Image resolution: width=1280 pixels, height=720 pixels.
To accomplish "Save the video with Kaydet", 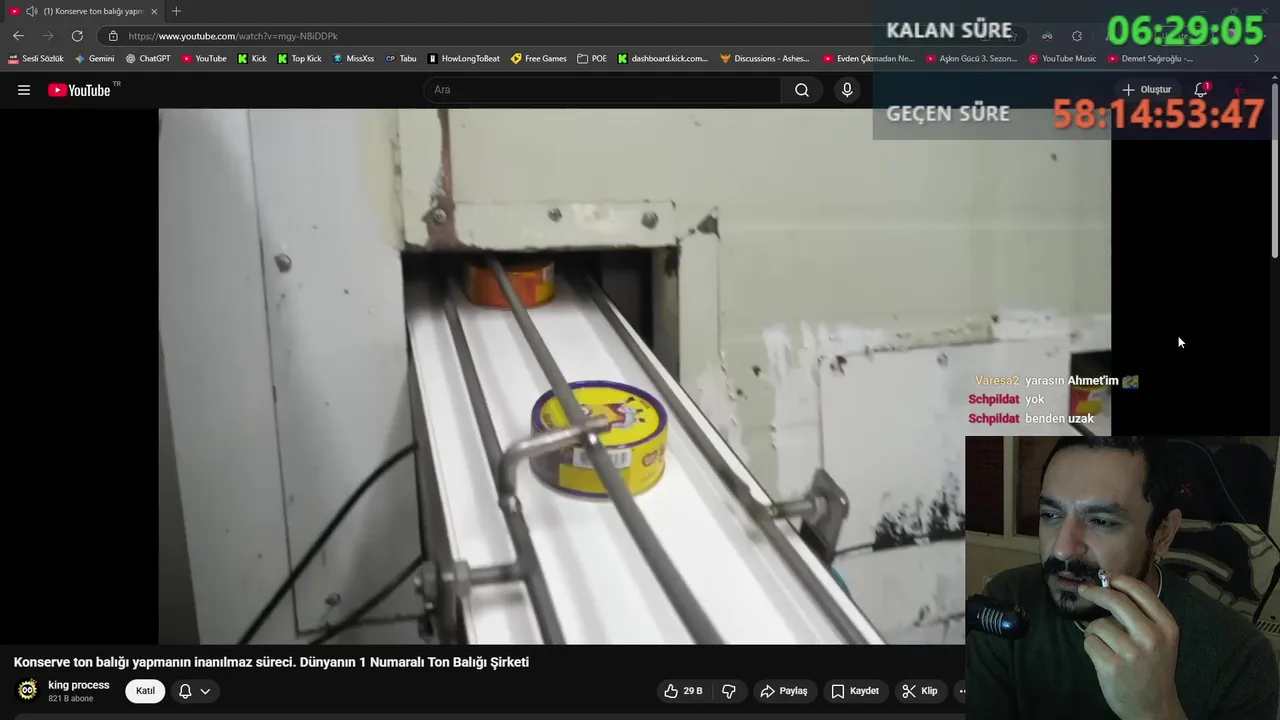I will click(855, 691).
